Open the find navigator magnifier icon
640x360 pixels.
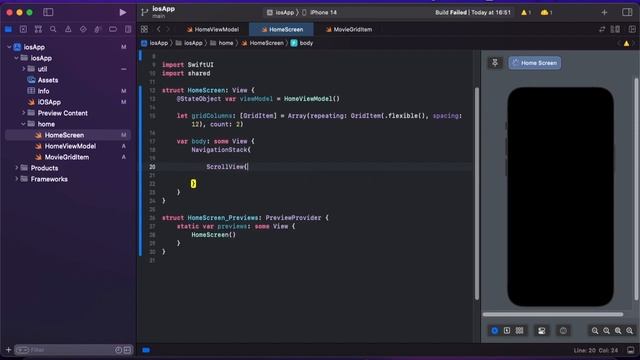[53, 29]
